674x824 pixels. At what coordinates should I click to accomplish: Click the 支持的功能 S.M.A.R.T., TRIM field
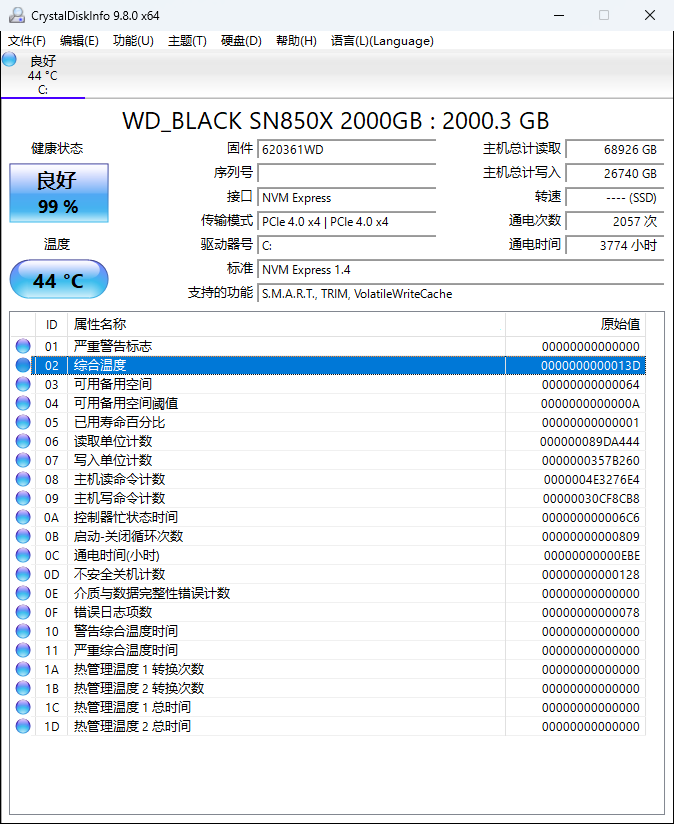461,294
